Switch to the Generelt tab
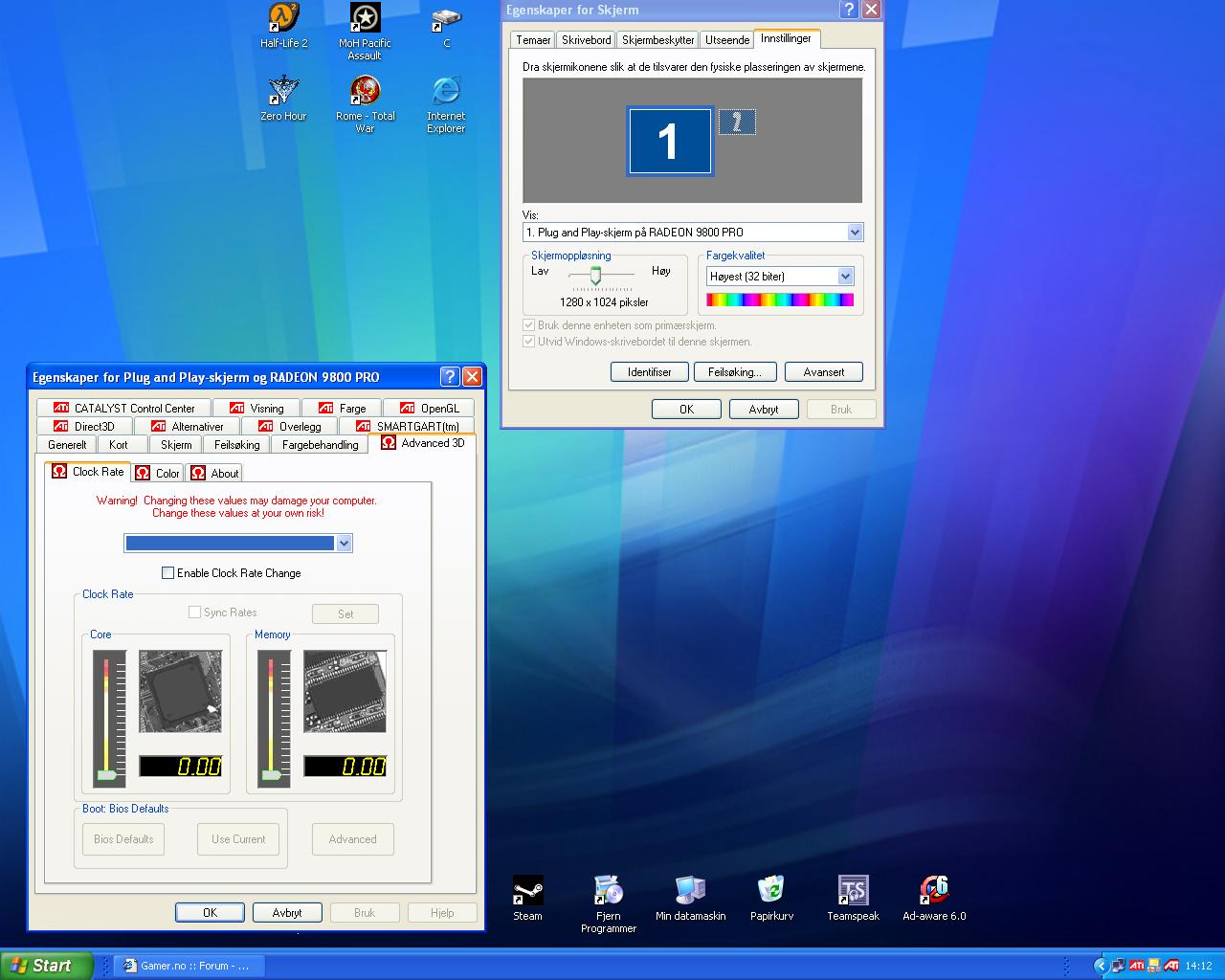Viewport: 1225px width, 980px height. 68,444
